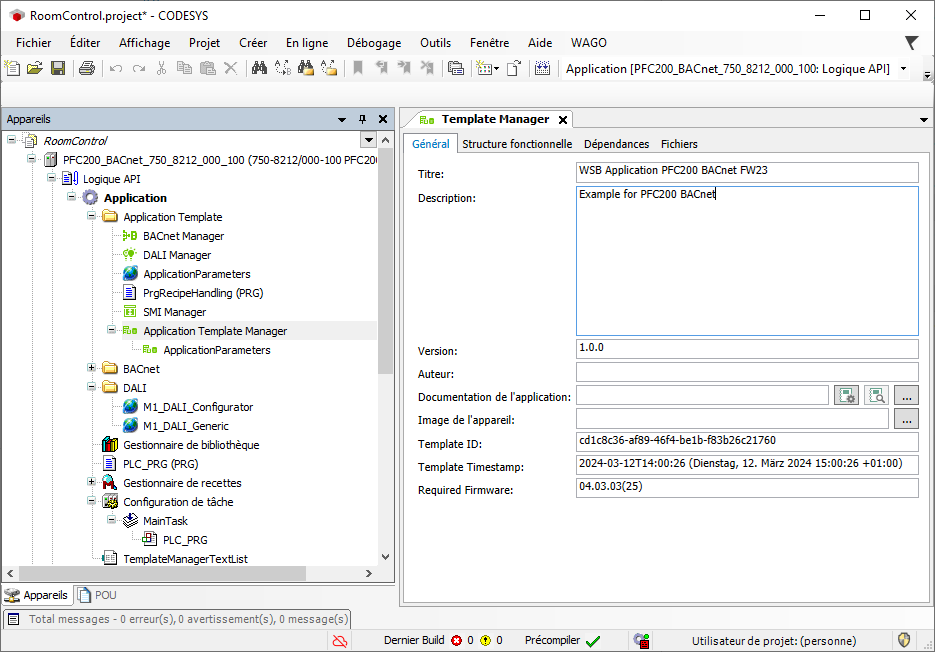Screen dimensions: 935x652
Task: Open the Application selector dropdown in toolbar
Action: 903,69
